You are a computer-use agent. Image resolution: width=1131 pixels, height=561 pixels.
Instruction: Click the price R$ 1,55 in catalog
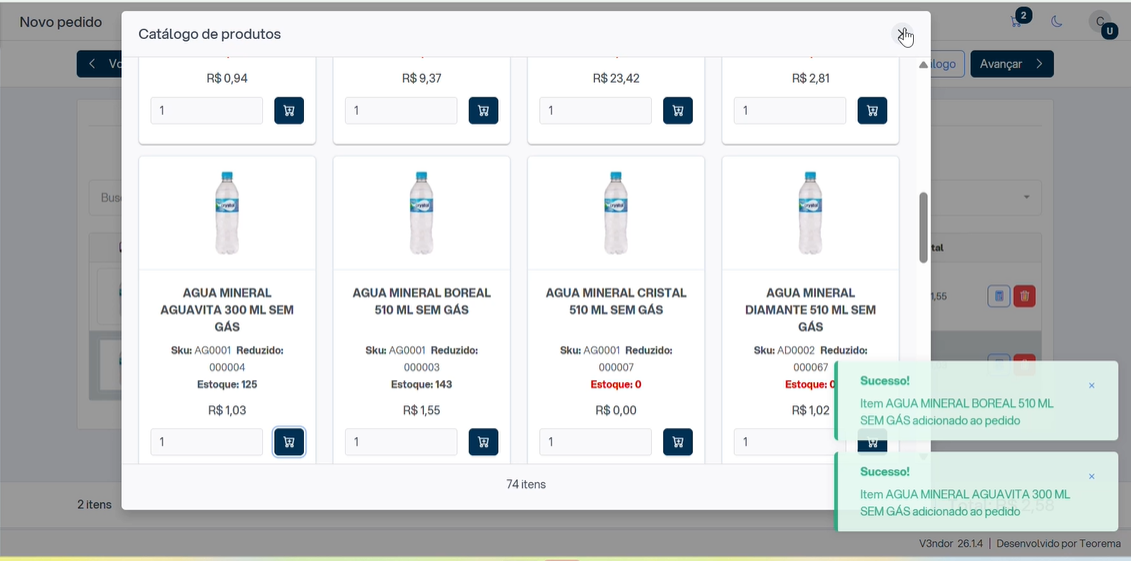421,410
